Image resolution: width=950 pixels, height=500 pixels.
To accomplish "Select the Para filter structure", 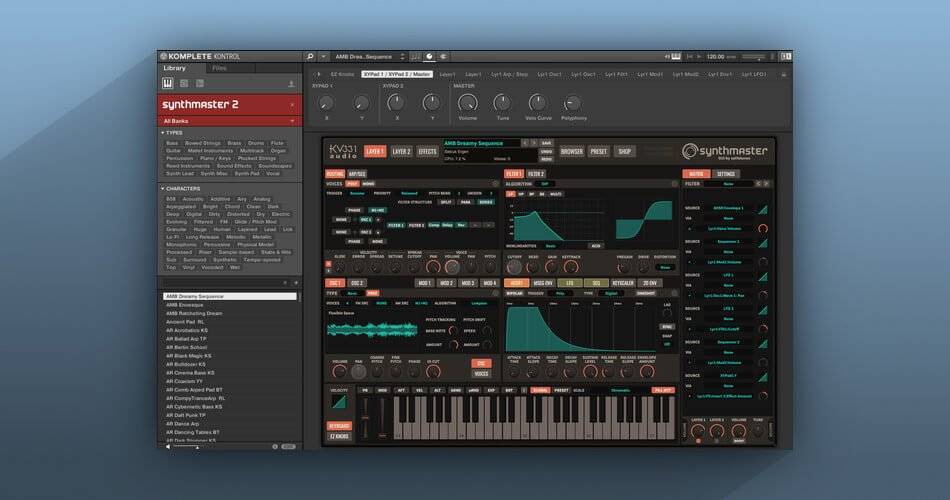I will [466, 202].
